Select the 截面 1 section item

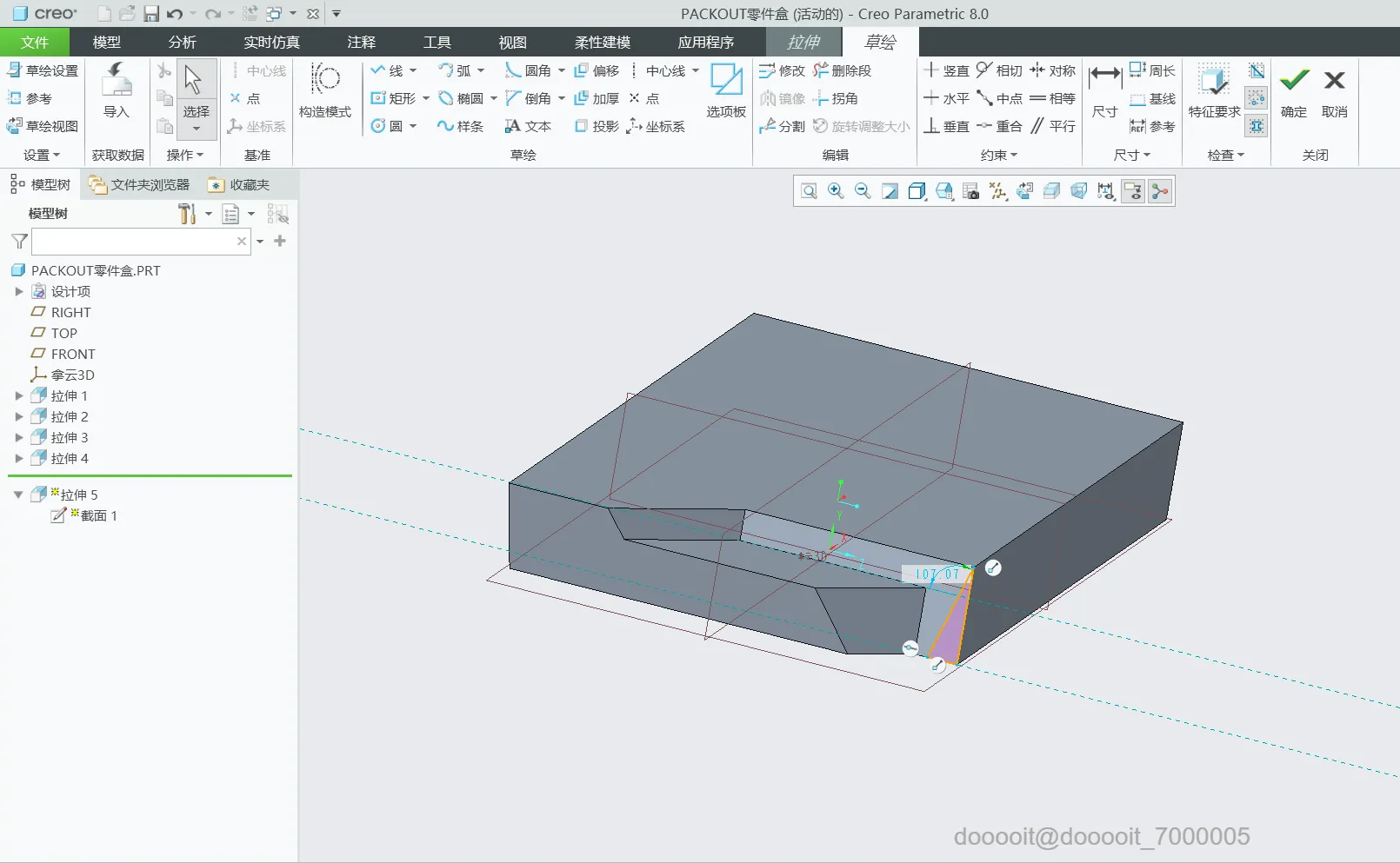(x=98, y=516)
